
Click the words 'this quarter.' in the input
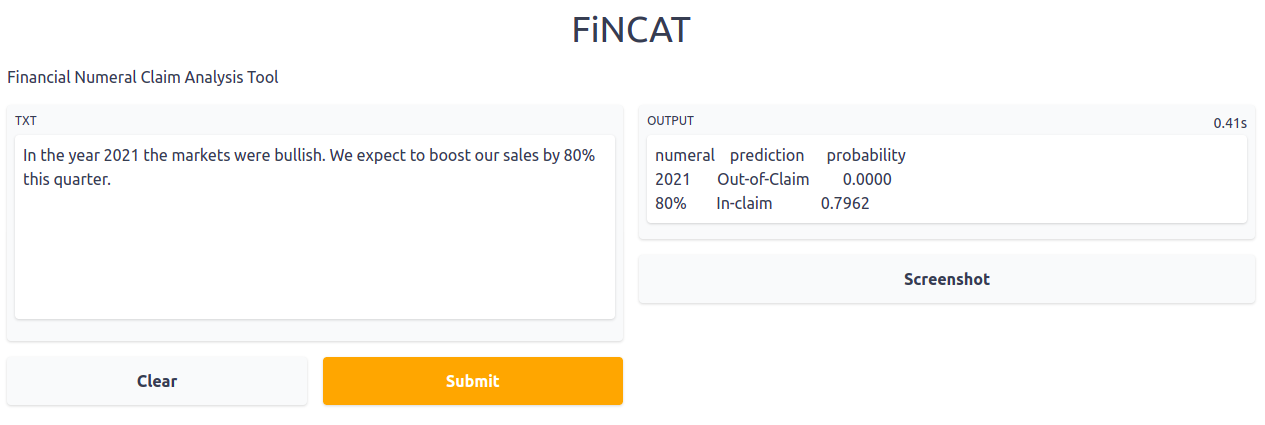(x=66, y=180)
